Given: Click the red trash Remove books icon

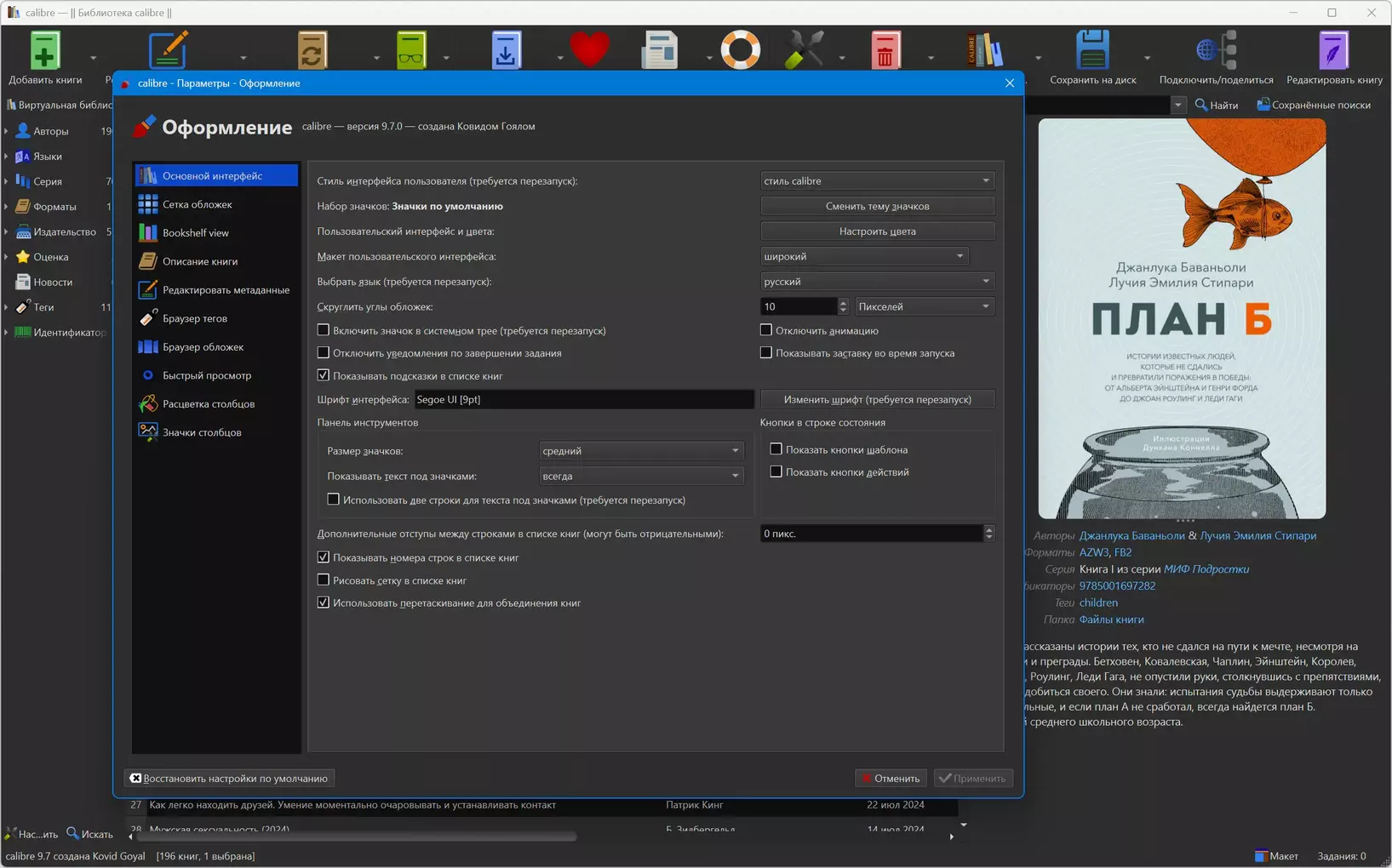Looking at the screenshot, I should click(x=885, y=51).
